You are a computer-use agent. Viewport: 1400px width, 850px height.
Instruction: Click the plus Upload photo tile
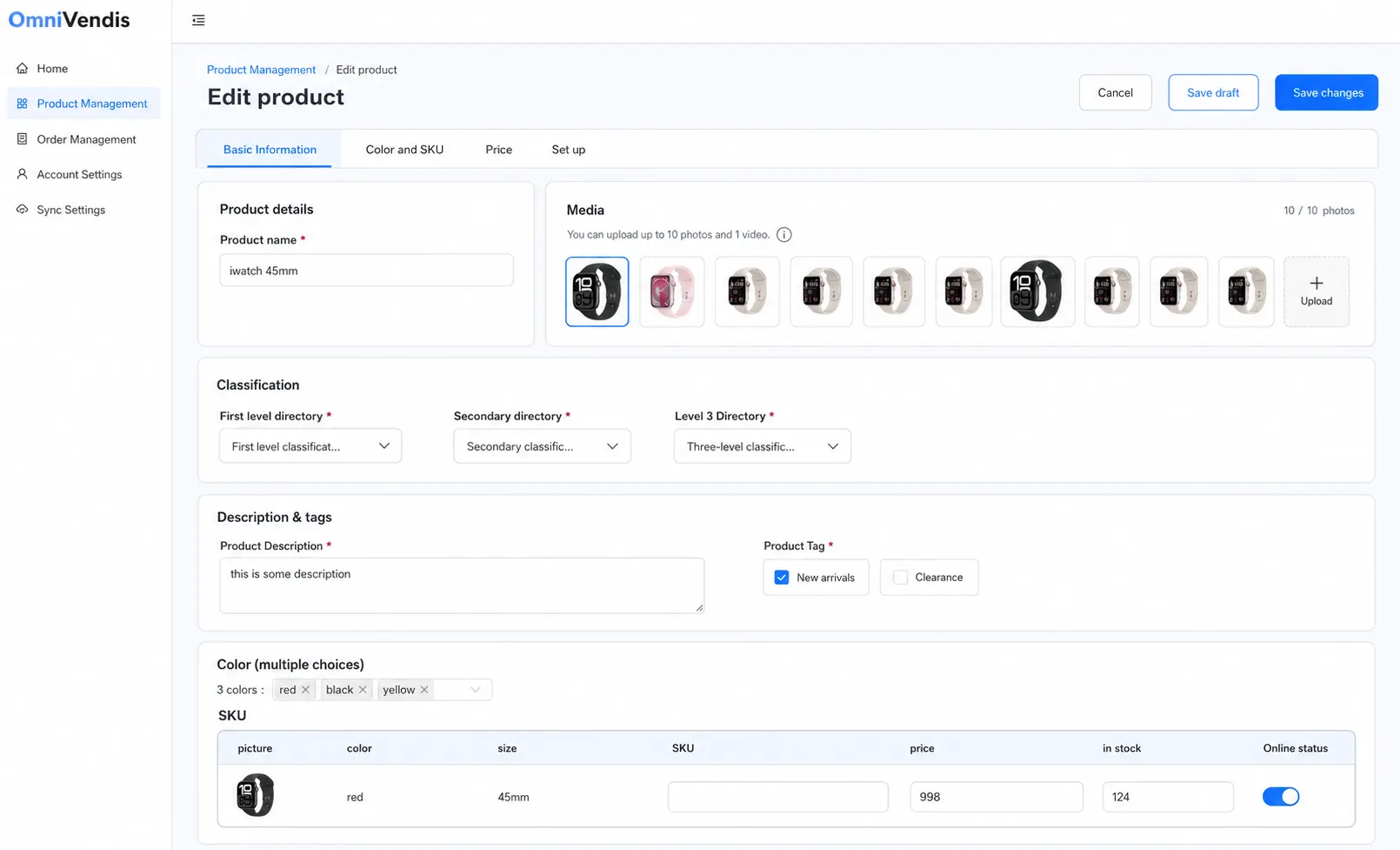pos(1317,291)
